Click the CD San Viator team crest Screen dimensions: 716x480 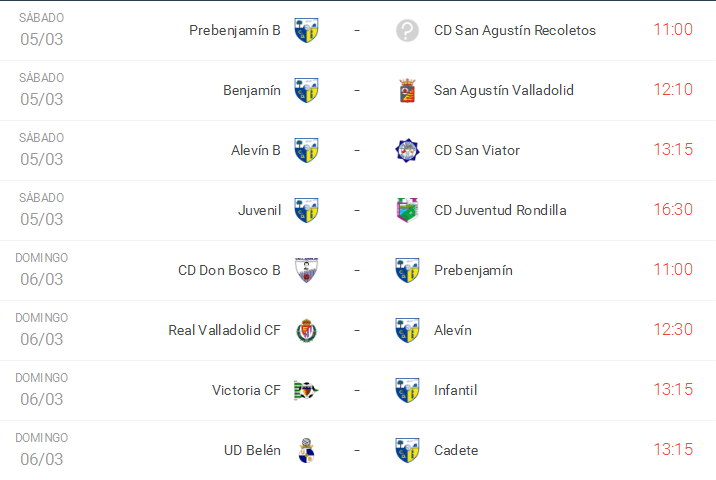[407, 150]
